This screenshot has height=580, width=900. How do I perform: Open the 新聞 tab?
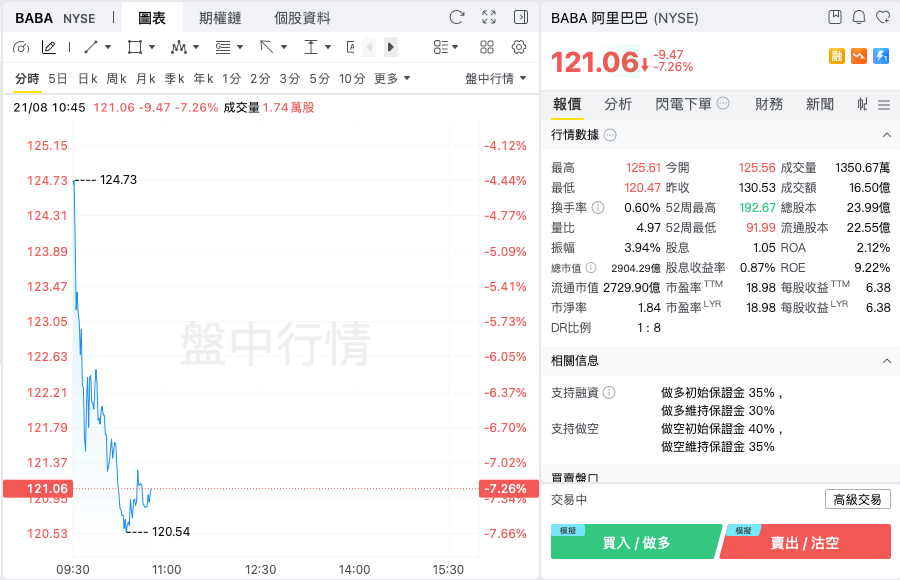[820, 104]
